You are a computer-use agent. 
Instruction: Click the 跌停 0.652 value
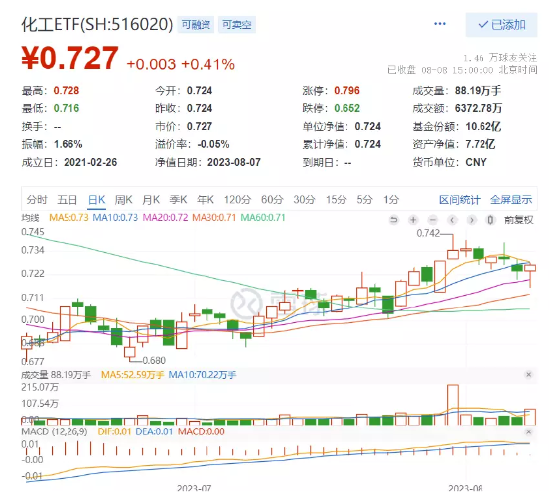click(x=347, y=108)
